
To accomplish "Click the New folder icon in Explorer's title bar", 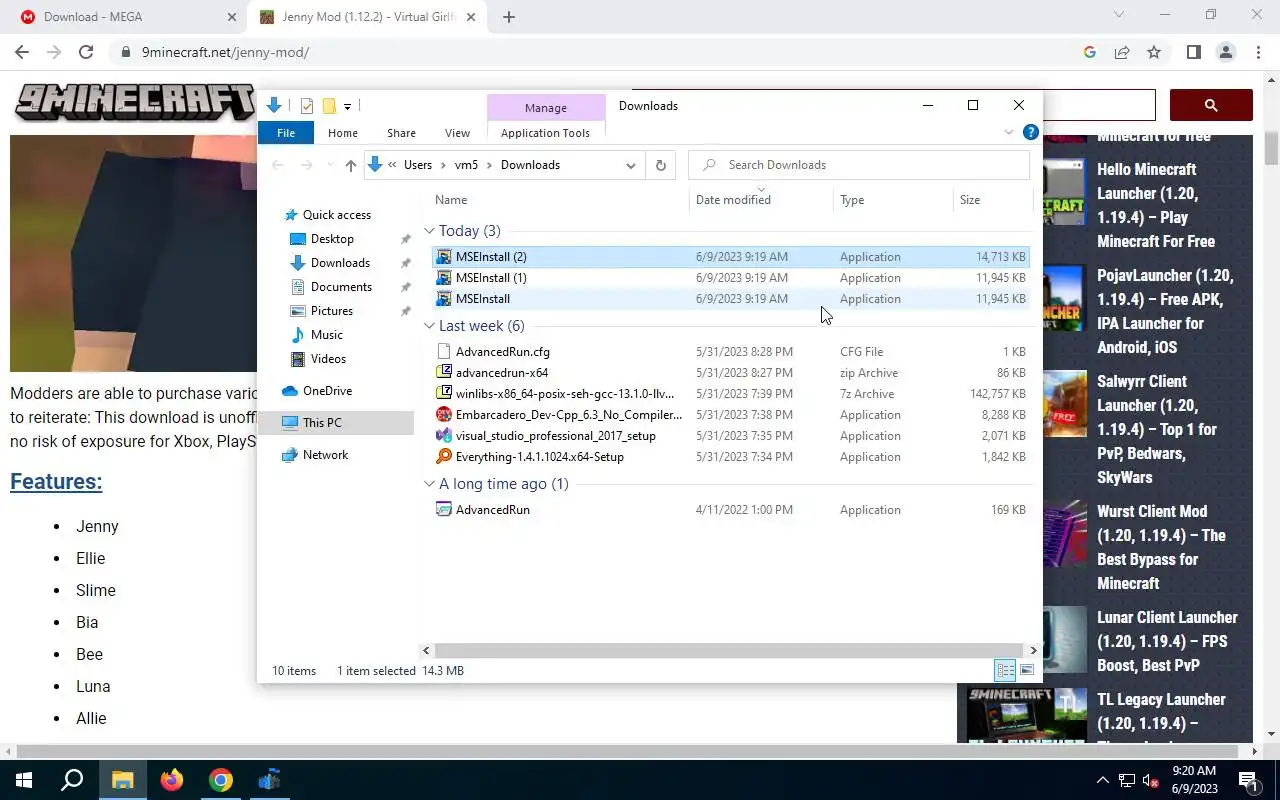I will [328, 106].
